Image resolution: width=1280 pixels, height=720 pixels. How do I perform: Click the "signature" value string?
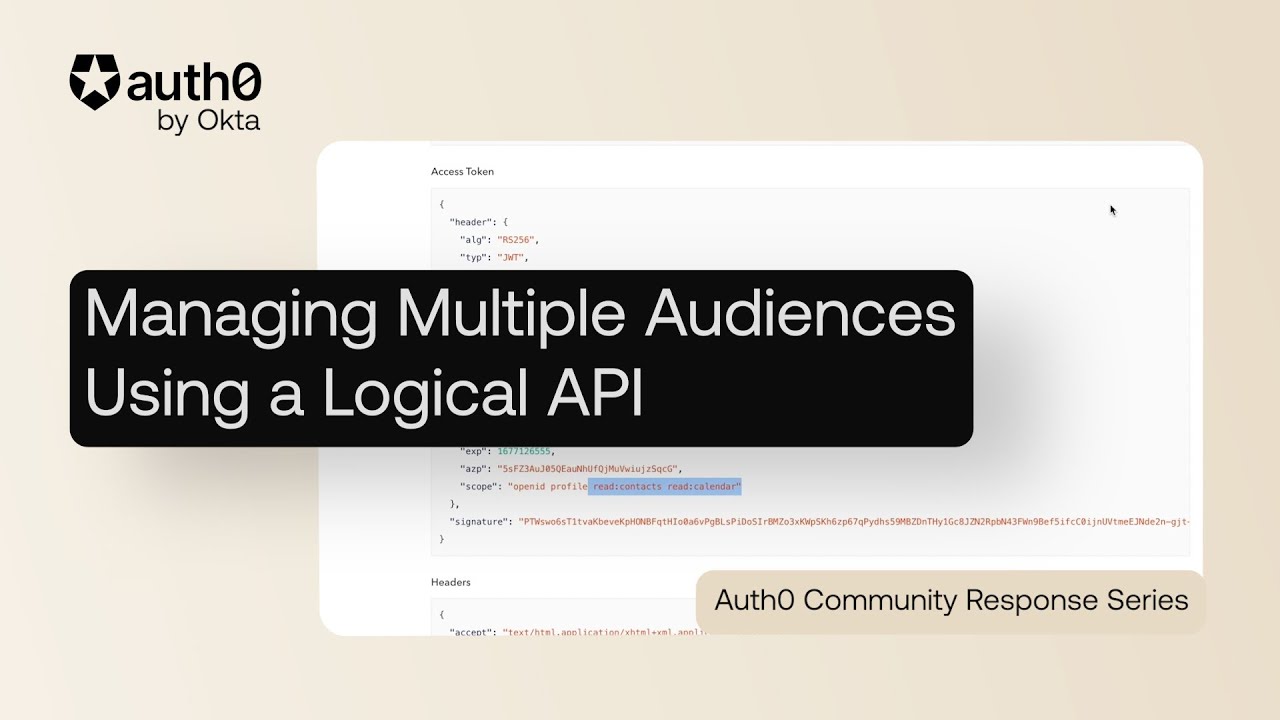[853, 522]
